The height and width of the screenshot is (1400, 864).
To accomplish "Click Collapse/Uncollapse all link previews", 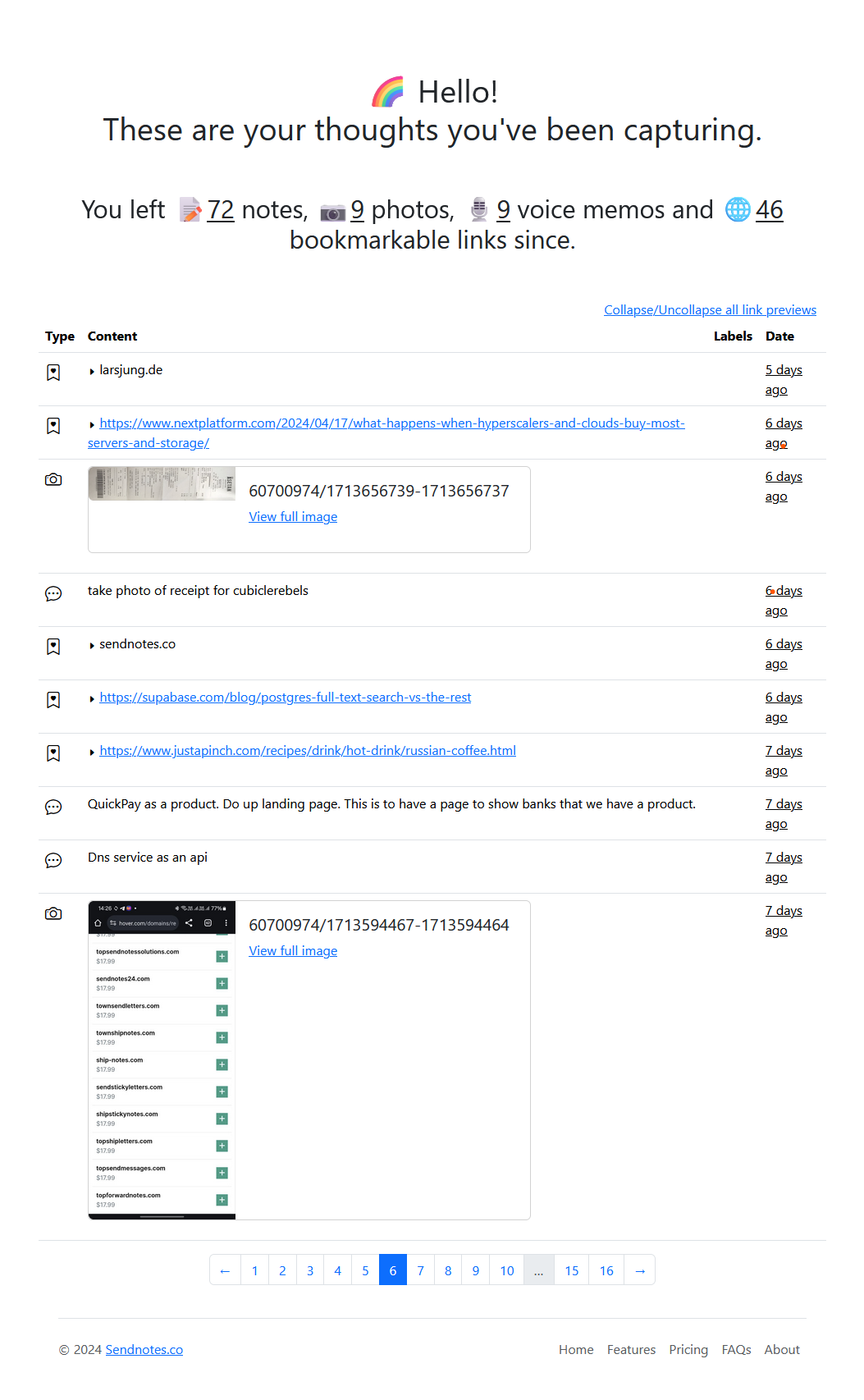I will pos(711,310).
